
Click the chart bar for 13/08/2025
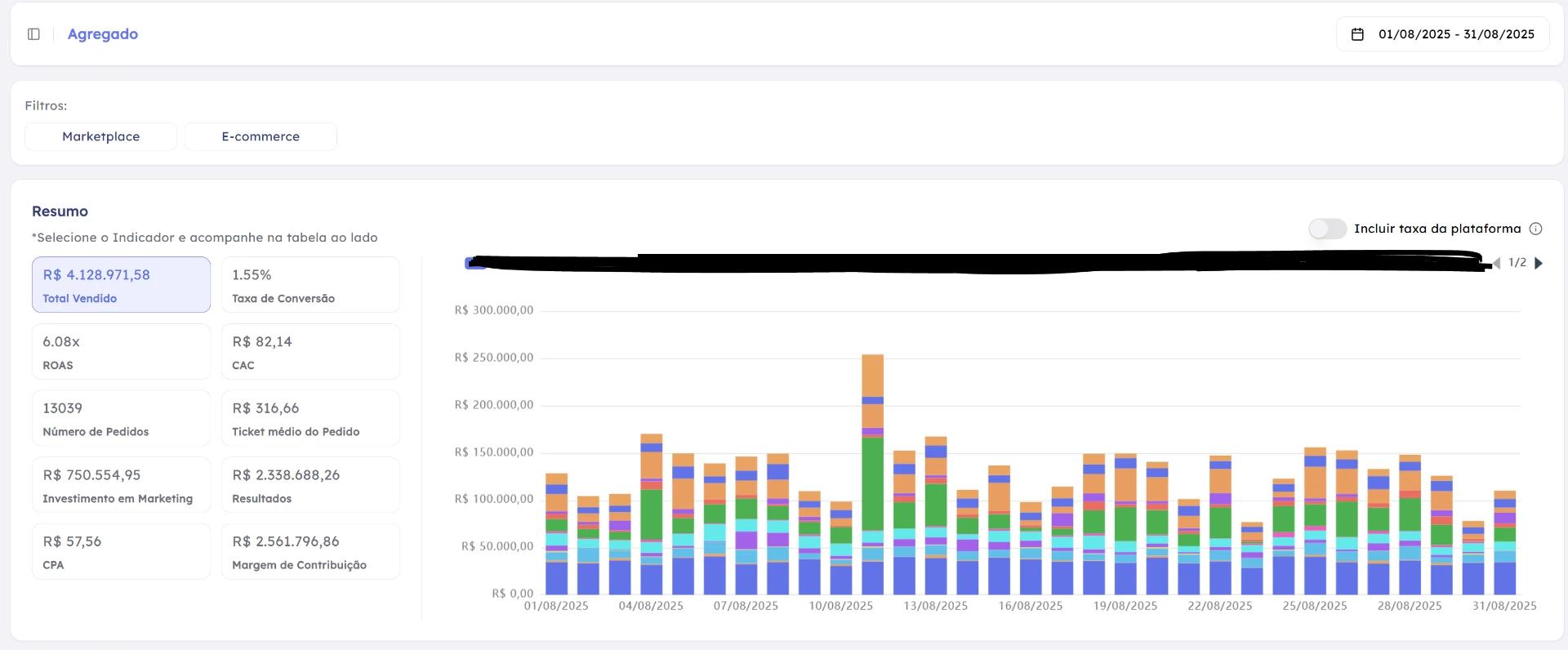click(x=936, y=516)
